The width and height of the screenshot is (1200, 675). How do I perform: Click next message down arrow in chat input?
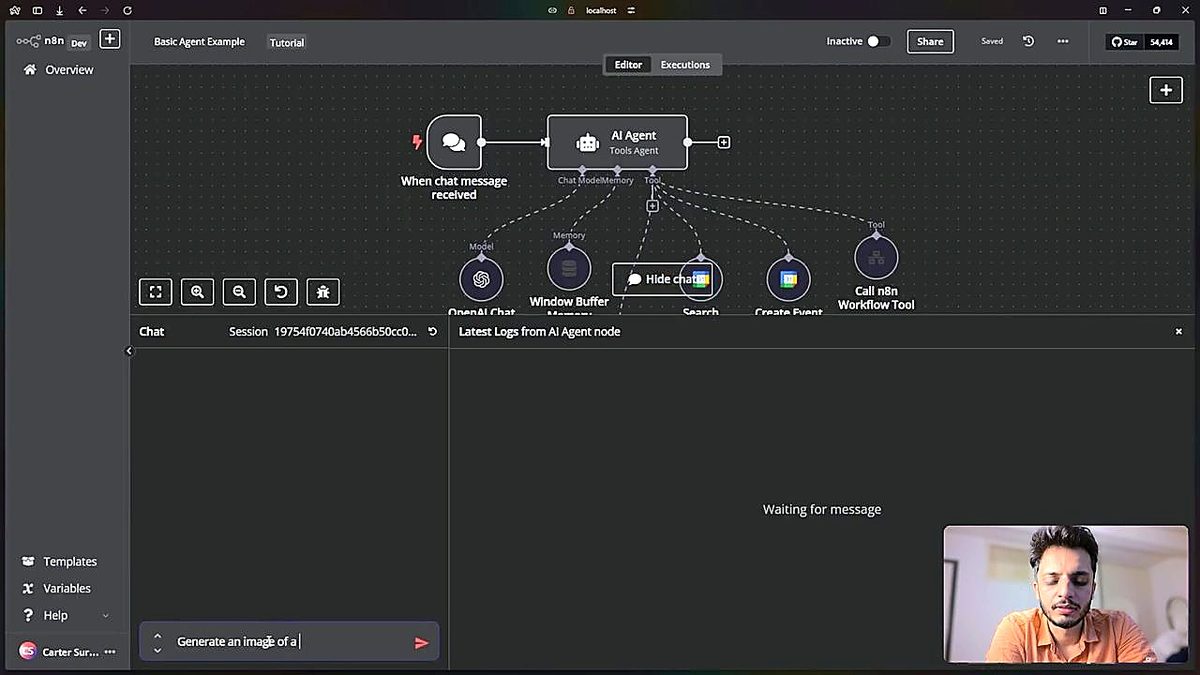coord(157,650)
